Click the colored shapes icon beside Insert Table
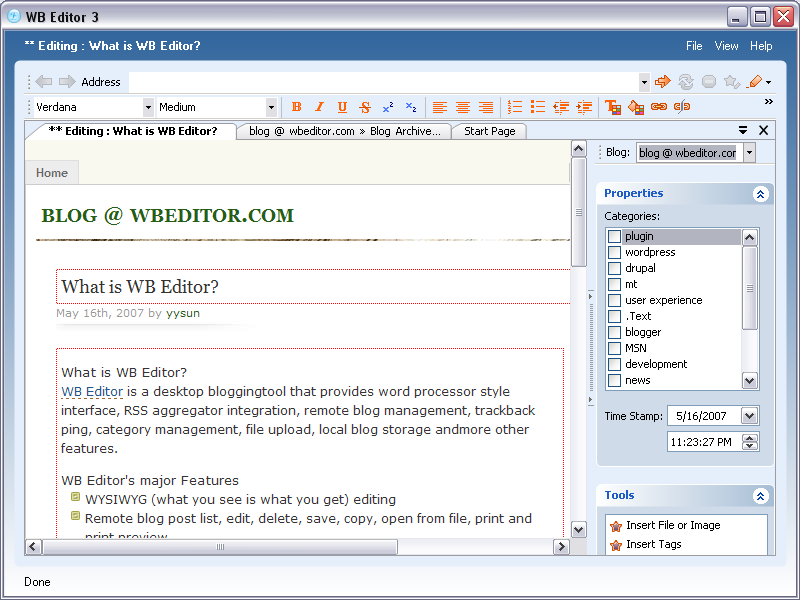The image size is (800, 600). tap(636, 107)
